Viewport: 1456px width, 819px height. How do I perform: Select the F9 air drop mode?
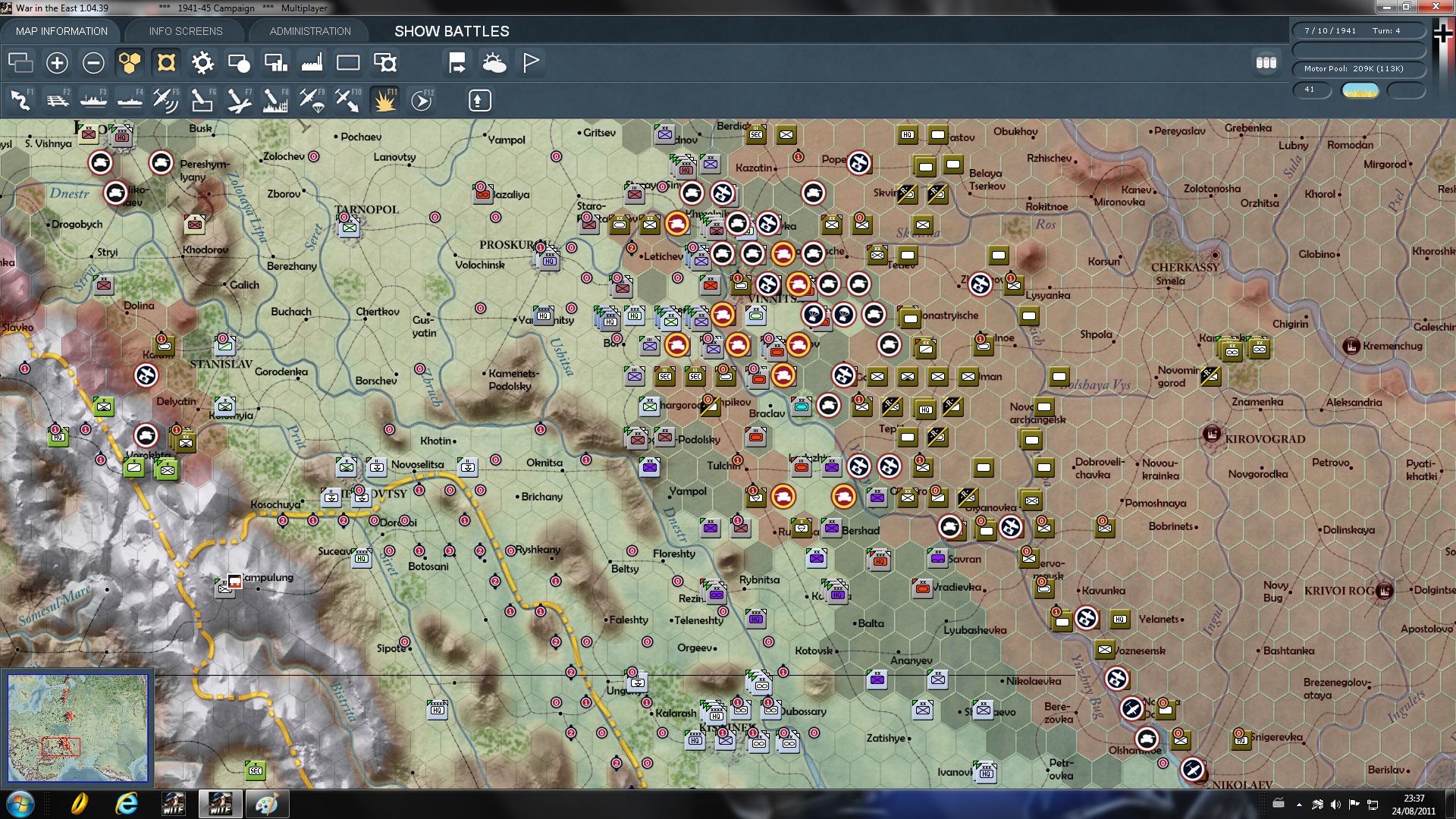point(312,100)
